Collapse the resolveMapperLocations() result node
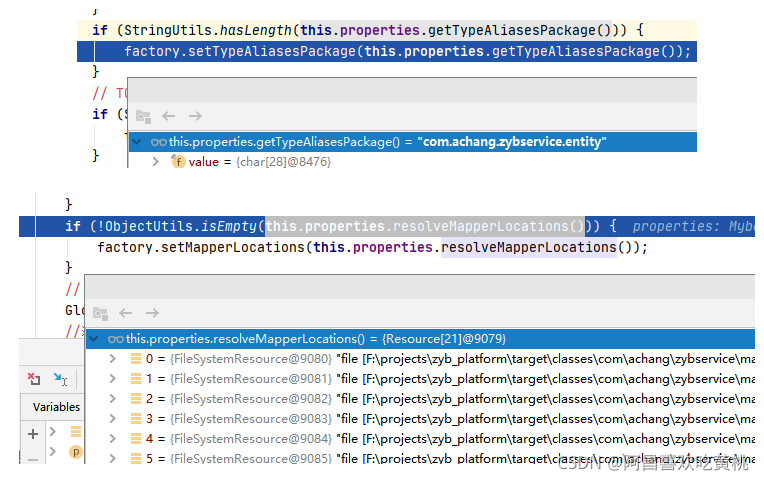The width and height of the screenshot is (764, 480). [94, 339]
